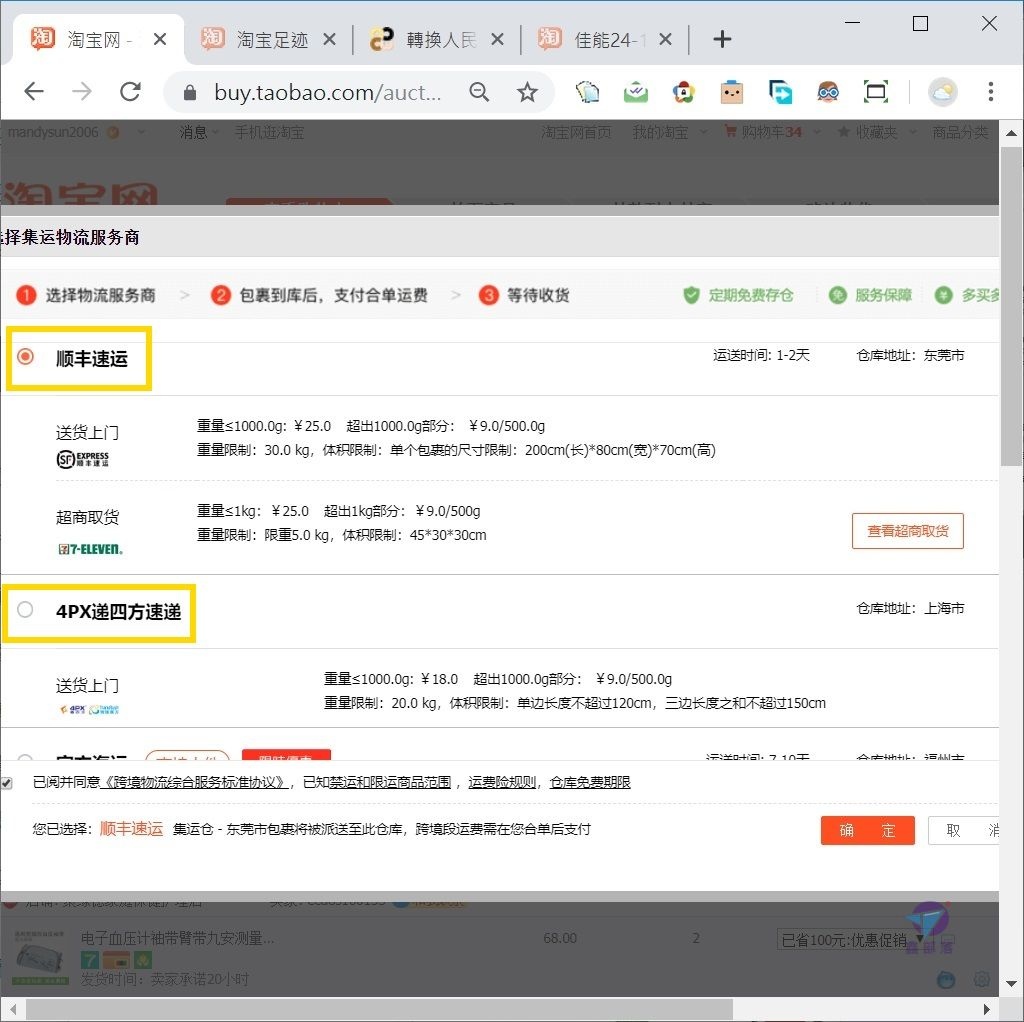This screenshot has width=1024, height=1022.
Task: Open the orange box-face extension icon
Action: pyautogui.click(x=731, y=91)
